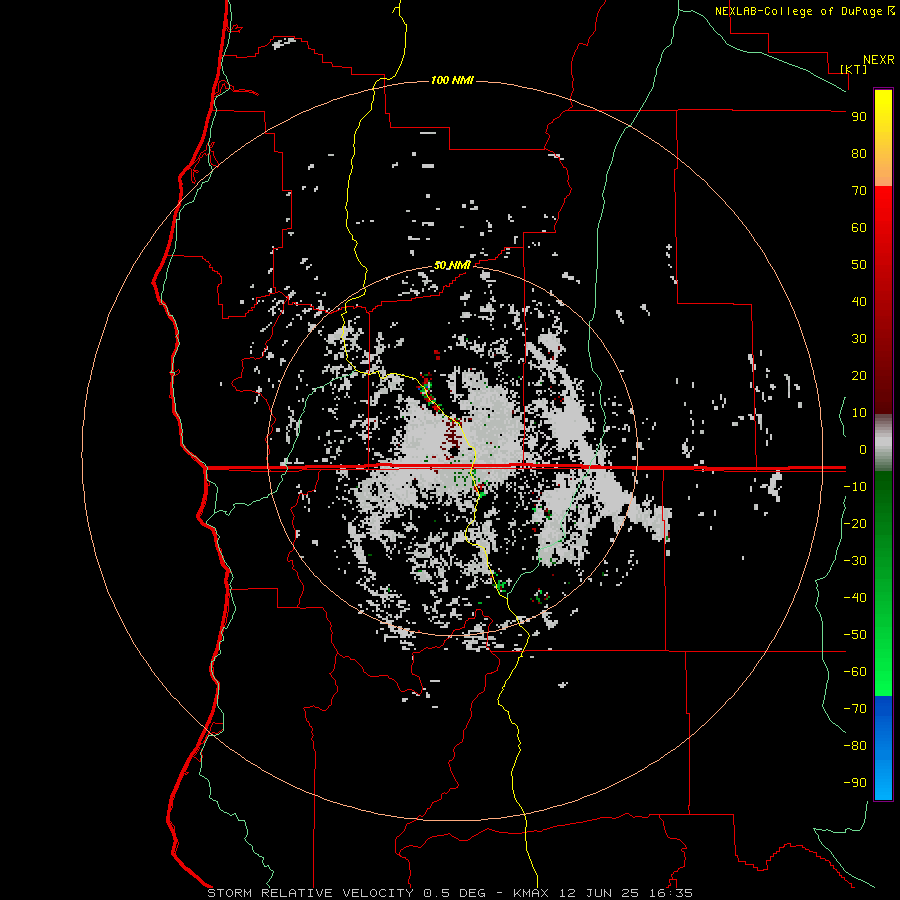Screen dimensions: 900x900
Task: Click the positive 60 value on the velocity scale
Action: tap(859, 228)
